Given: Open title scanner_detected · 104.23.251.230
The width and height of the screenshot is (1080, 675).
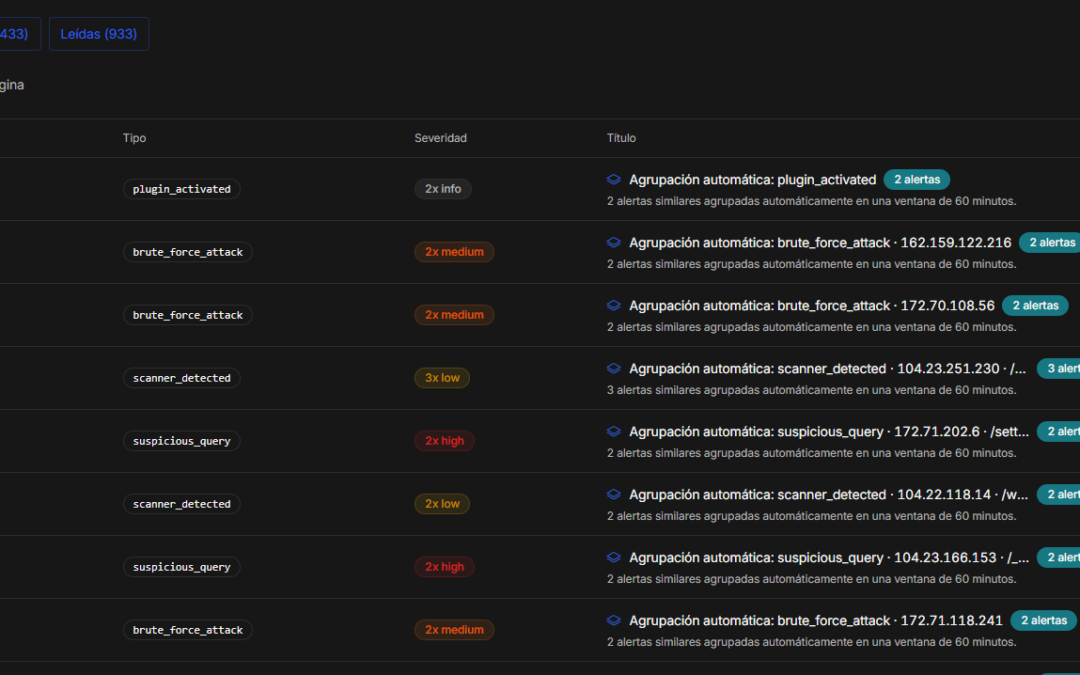Looking at the screenshot, I should pos(827,368).
